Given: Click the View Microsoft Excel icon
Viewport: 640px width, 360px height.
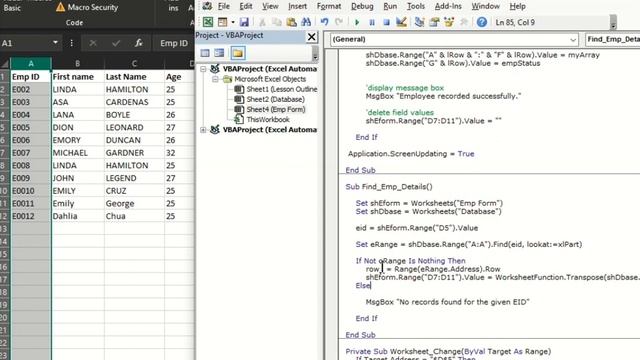Looking at the screenshot, I should [x=208, y=22].
